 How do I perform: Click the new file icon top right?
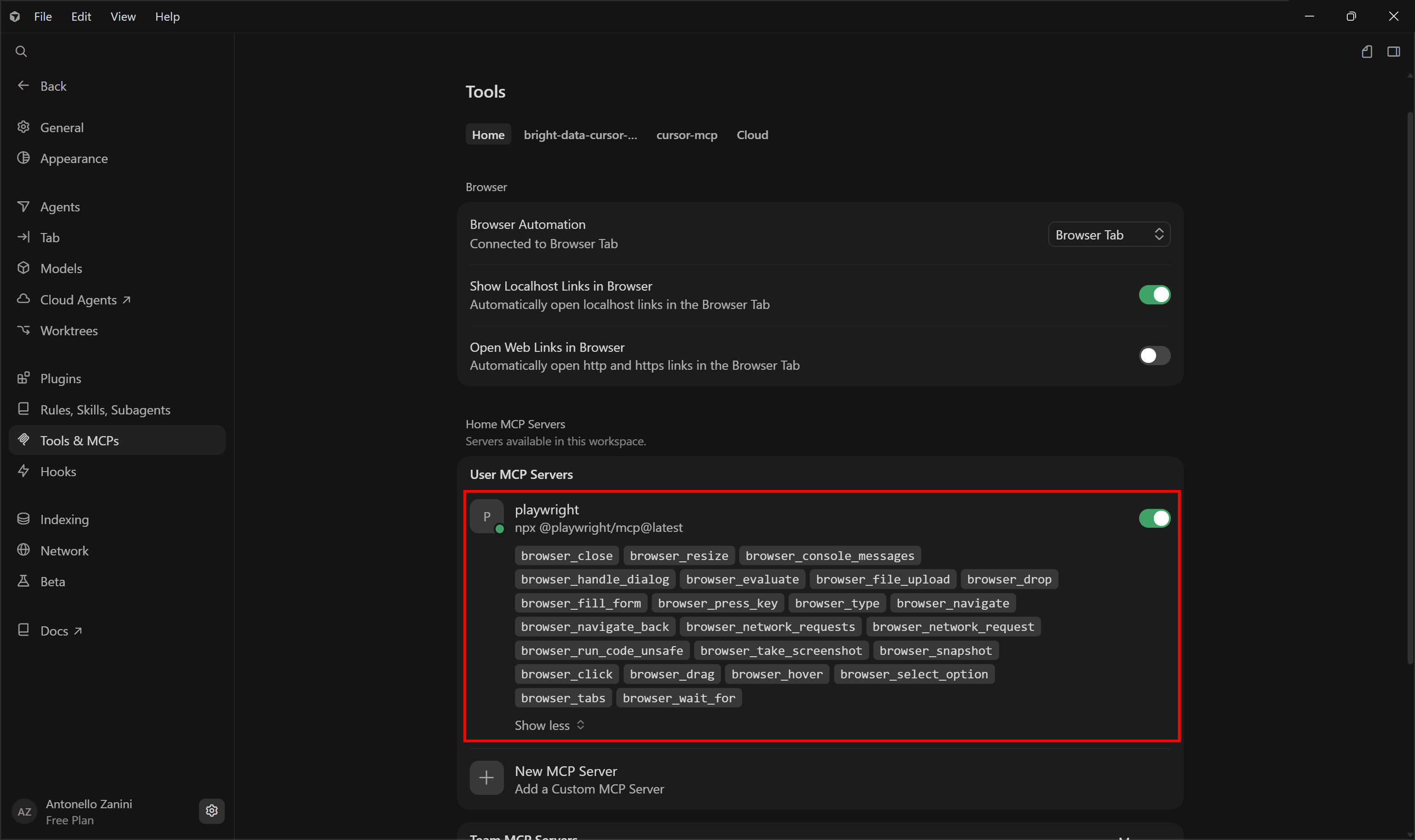click(x=1366, y=52)
